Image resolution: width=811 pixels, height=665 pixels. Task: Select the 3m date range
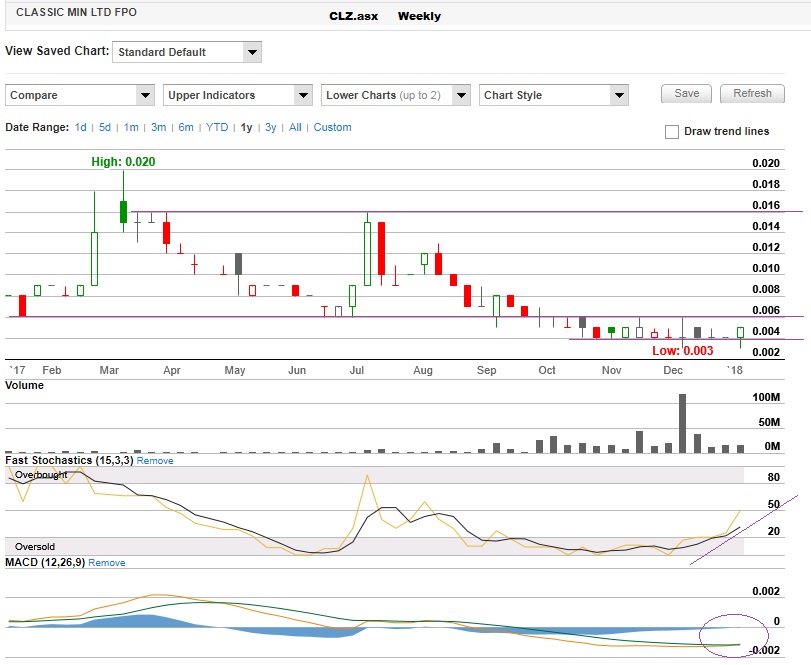(158, 127)
